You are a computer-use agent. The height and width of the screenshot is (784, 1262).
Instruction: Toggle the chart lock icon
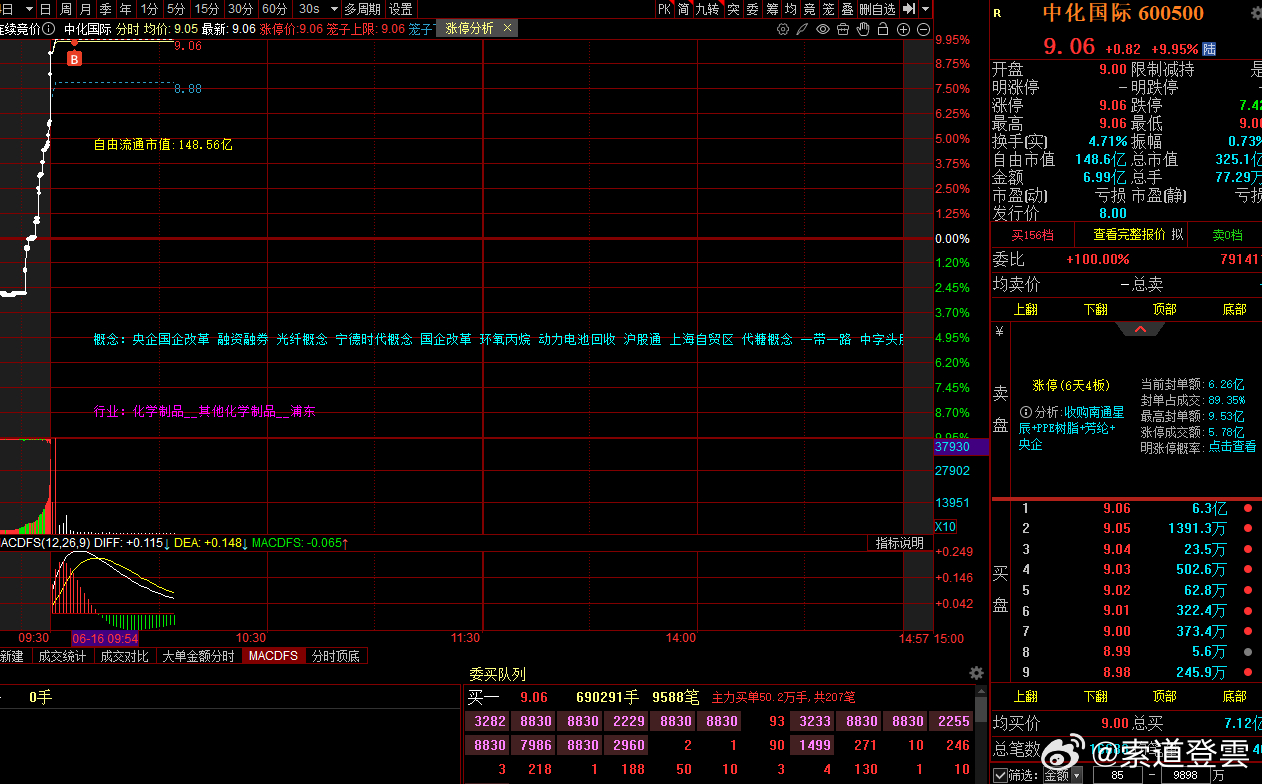click(x=883, y=29)
